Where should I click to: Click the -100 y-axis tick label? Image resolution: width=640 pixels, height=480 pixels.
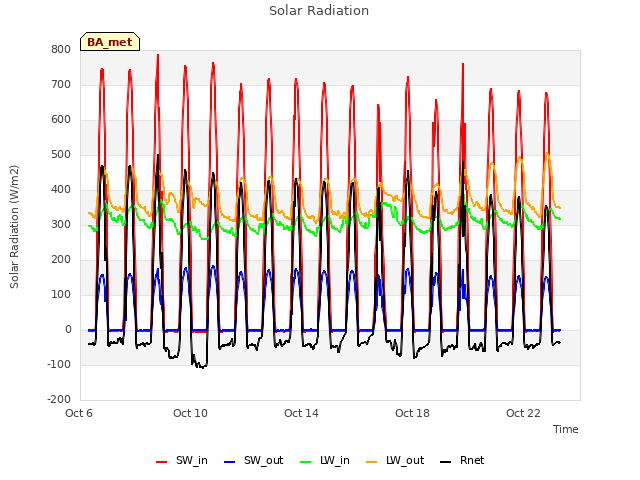point(59,364)
